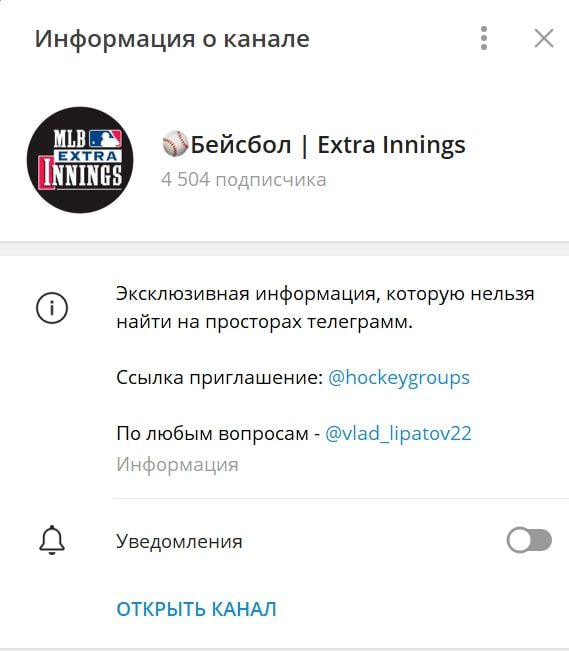The height and width of the screenshot is (651, 569).
Task: Click the circled info icon beside the description
Action: pos(52,308)
